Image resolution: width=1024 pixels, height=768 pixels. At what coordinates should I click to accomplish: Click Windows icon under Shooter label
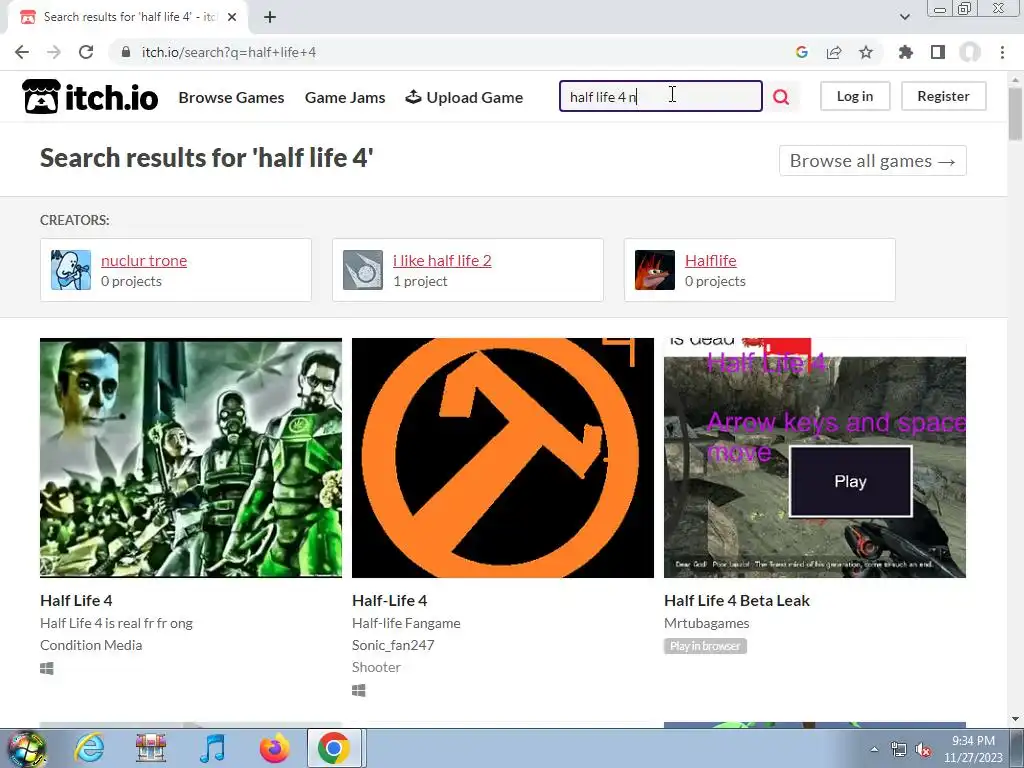point(359,690)
